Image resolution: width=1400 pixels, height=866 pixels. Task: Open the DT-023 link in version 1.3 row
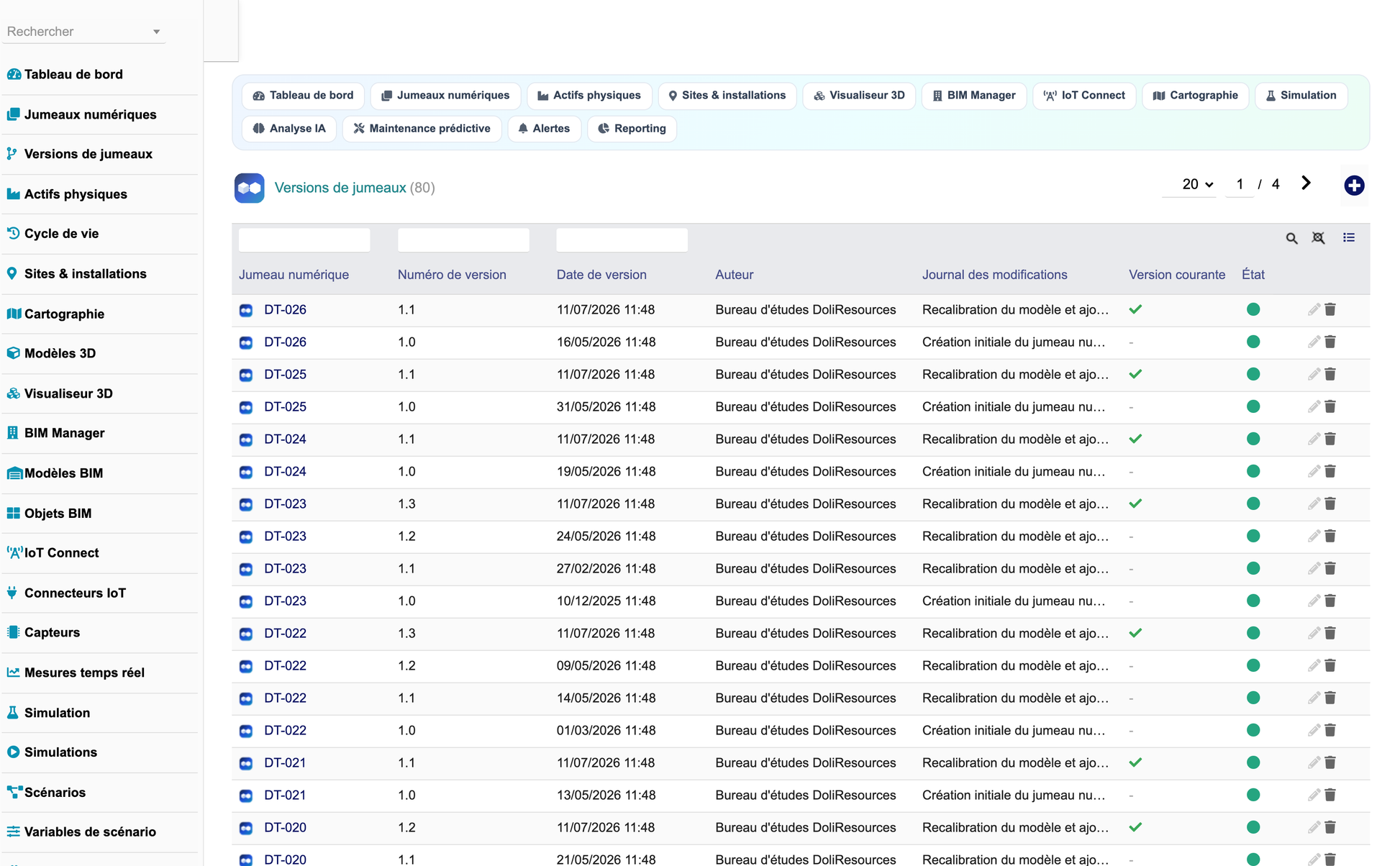click(285, 504)
